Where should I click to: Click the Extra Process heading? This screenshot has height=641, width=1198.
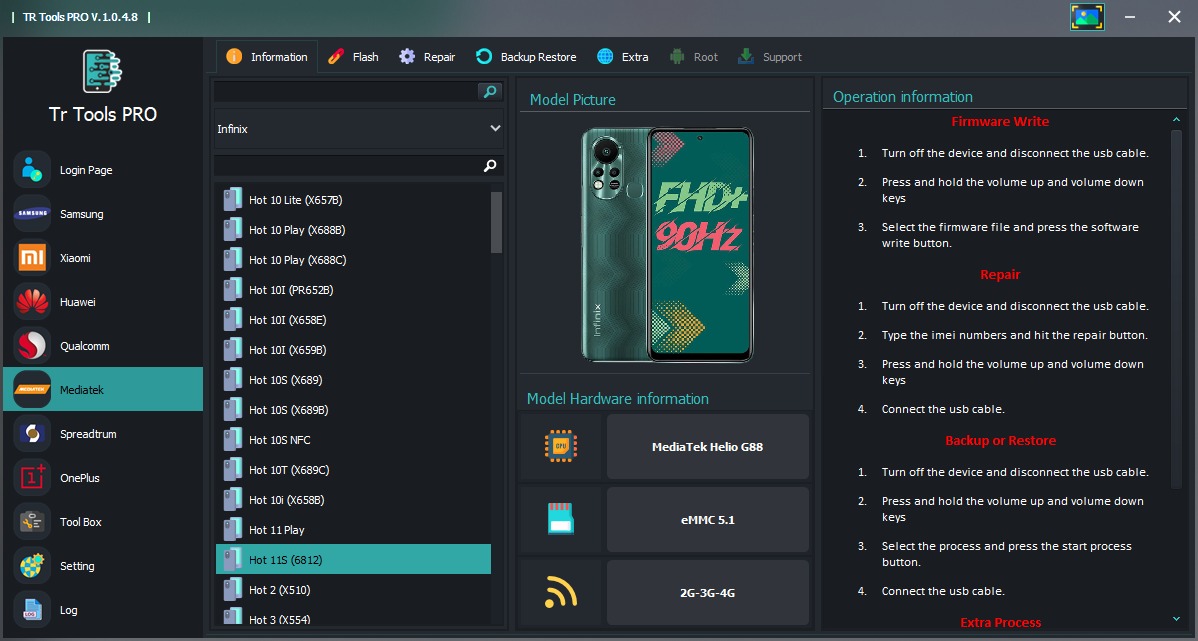tap(1000, 623)
